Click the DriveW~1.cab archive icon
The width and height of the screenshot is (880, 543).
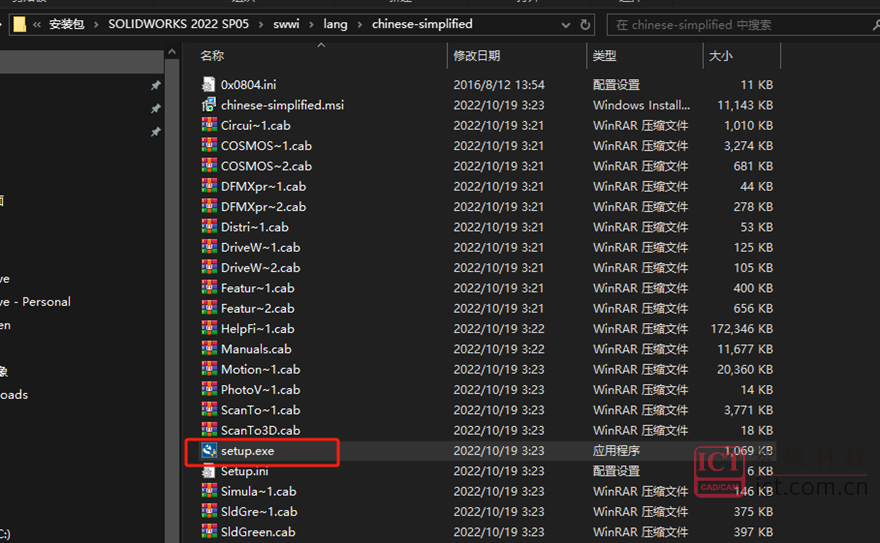click(x=209, y=247)
